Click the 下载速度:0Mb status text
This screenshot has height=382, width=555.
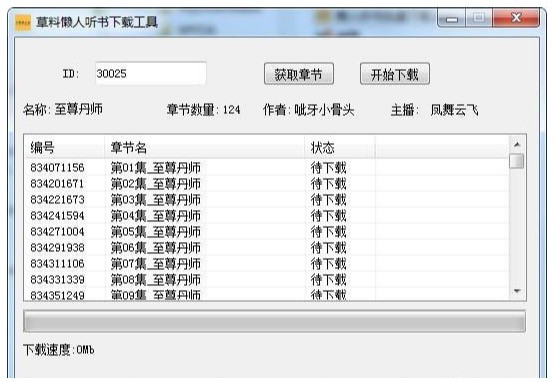(59, 350)
